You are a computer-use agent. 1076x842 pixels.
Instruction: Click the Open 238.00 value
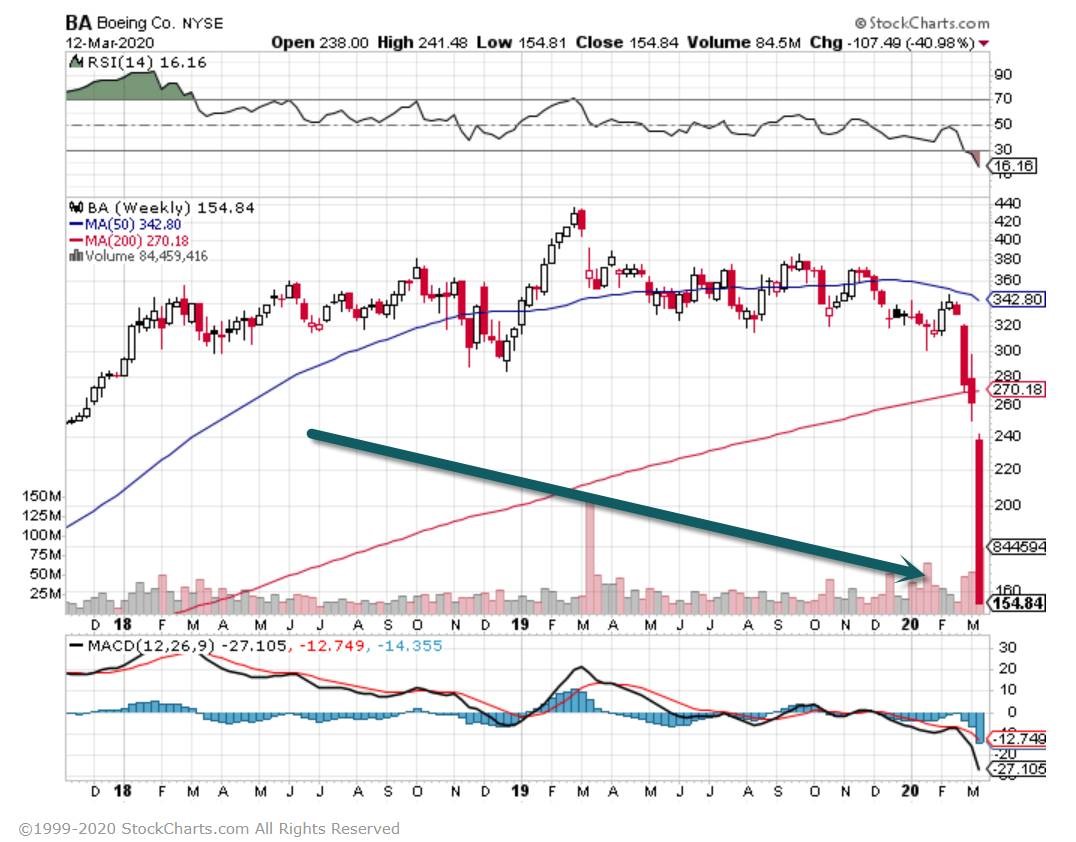[x=320, y=43]
